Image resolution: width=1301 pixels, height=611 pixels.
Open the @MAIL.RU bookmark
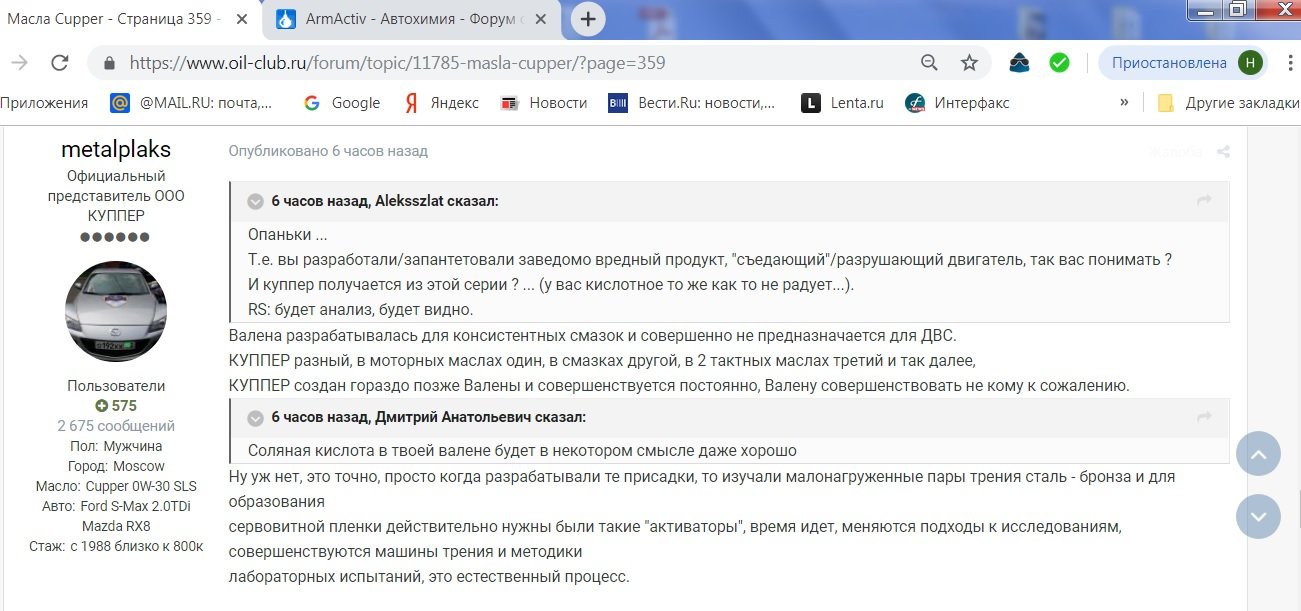191,102
